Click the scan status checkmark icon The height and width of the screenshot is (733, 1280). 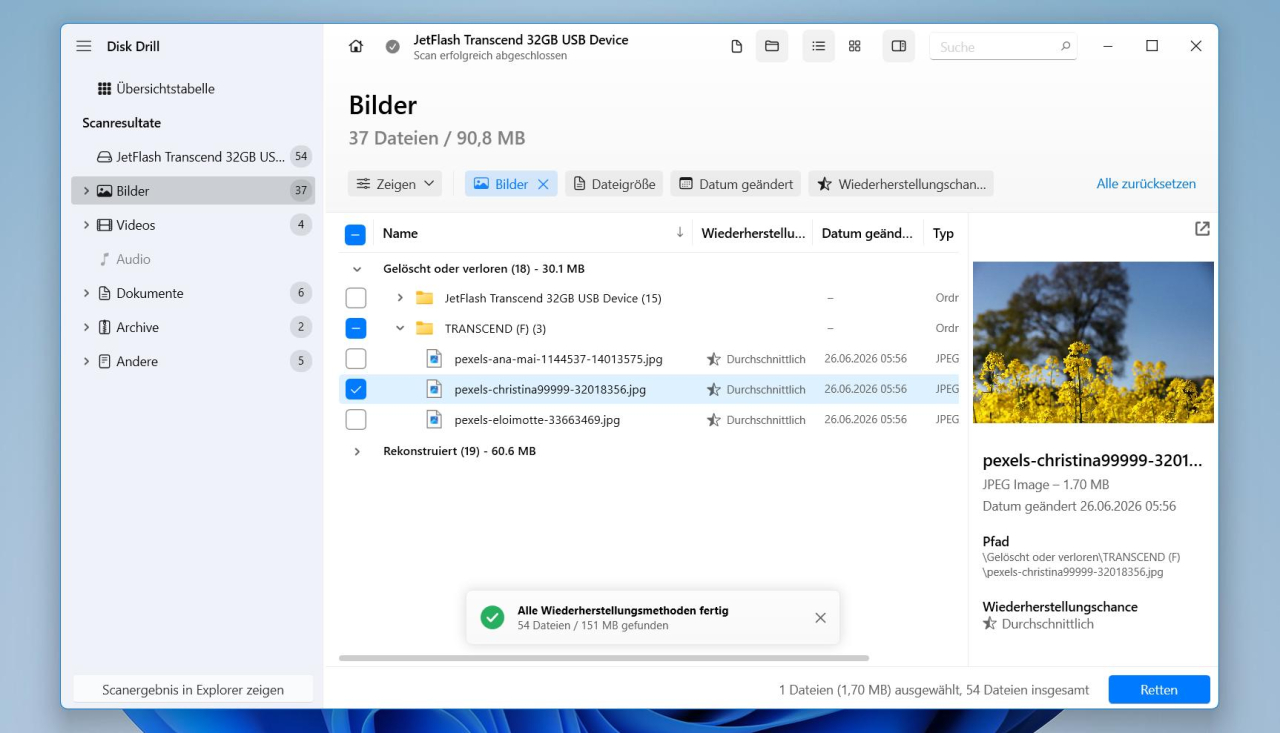(392, 47)
